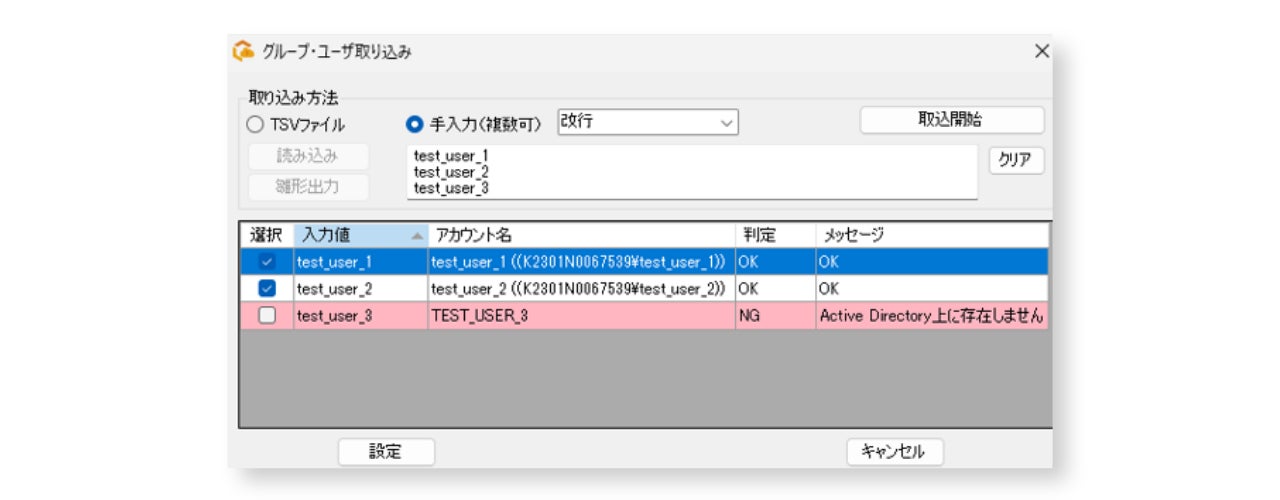
Task: Select the test_user_3 input value cell
Action: [360, 315]
